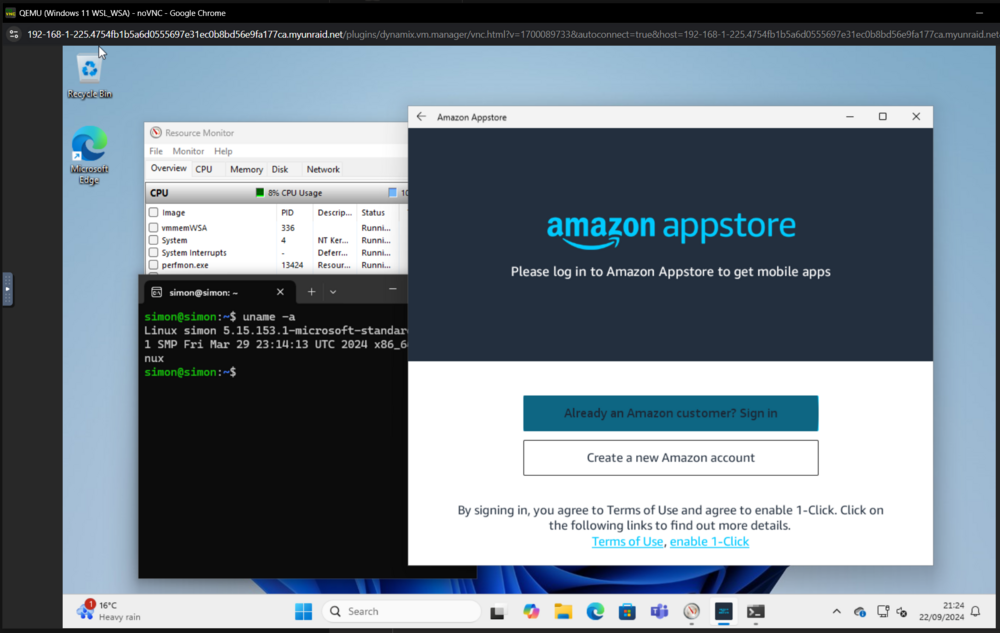Click PID 13424 of perfmon.exe
The width and height of the screenshot is (1000, 633).
(292, 265)
